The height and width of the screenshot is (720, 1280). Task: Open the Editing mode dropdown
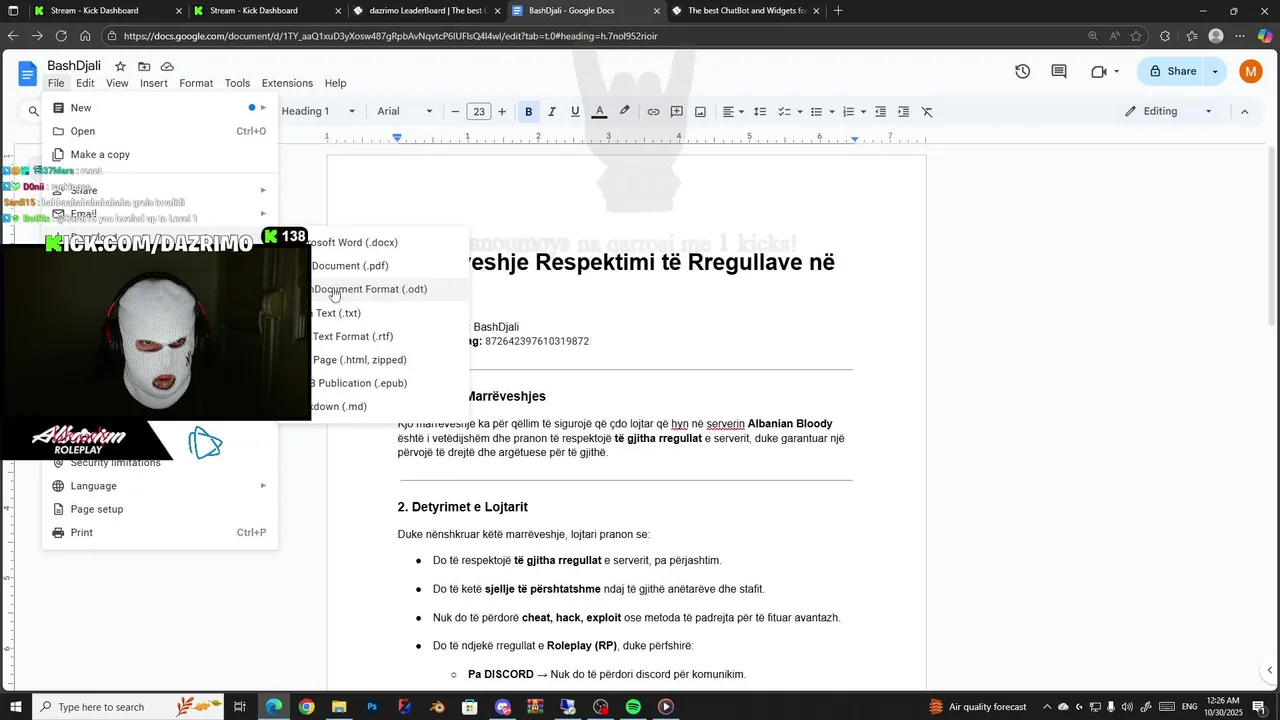[x=1168, y=111]
